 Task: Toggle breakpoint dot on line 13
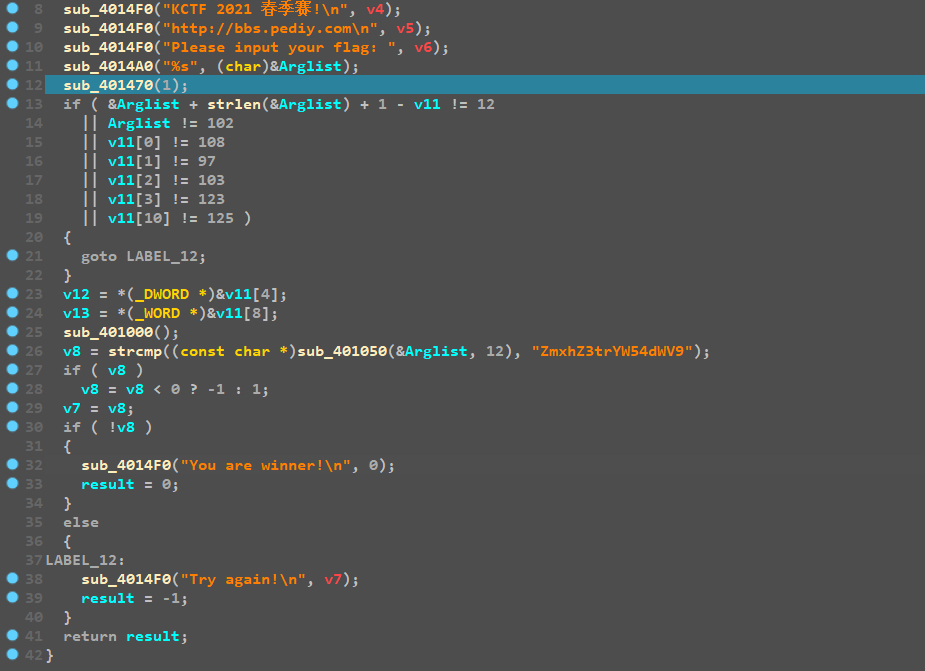pos(12,103)
